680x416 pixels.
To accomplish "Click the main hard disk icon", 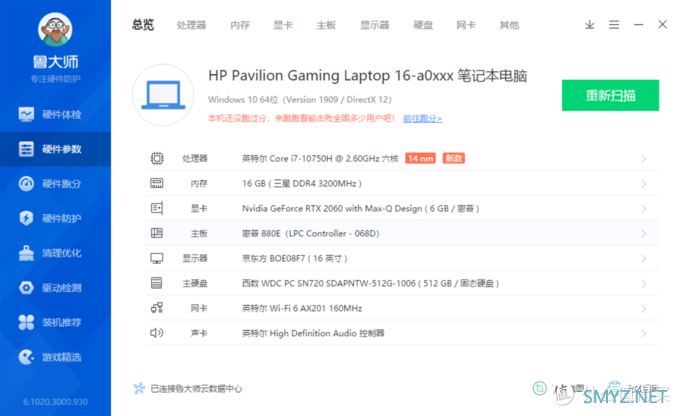I will [157, 283].
